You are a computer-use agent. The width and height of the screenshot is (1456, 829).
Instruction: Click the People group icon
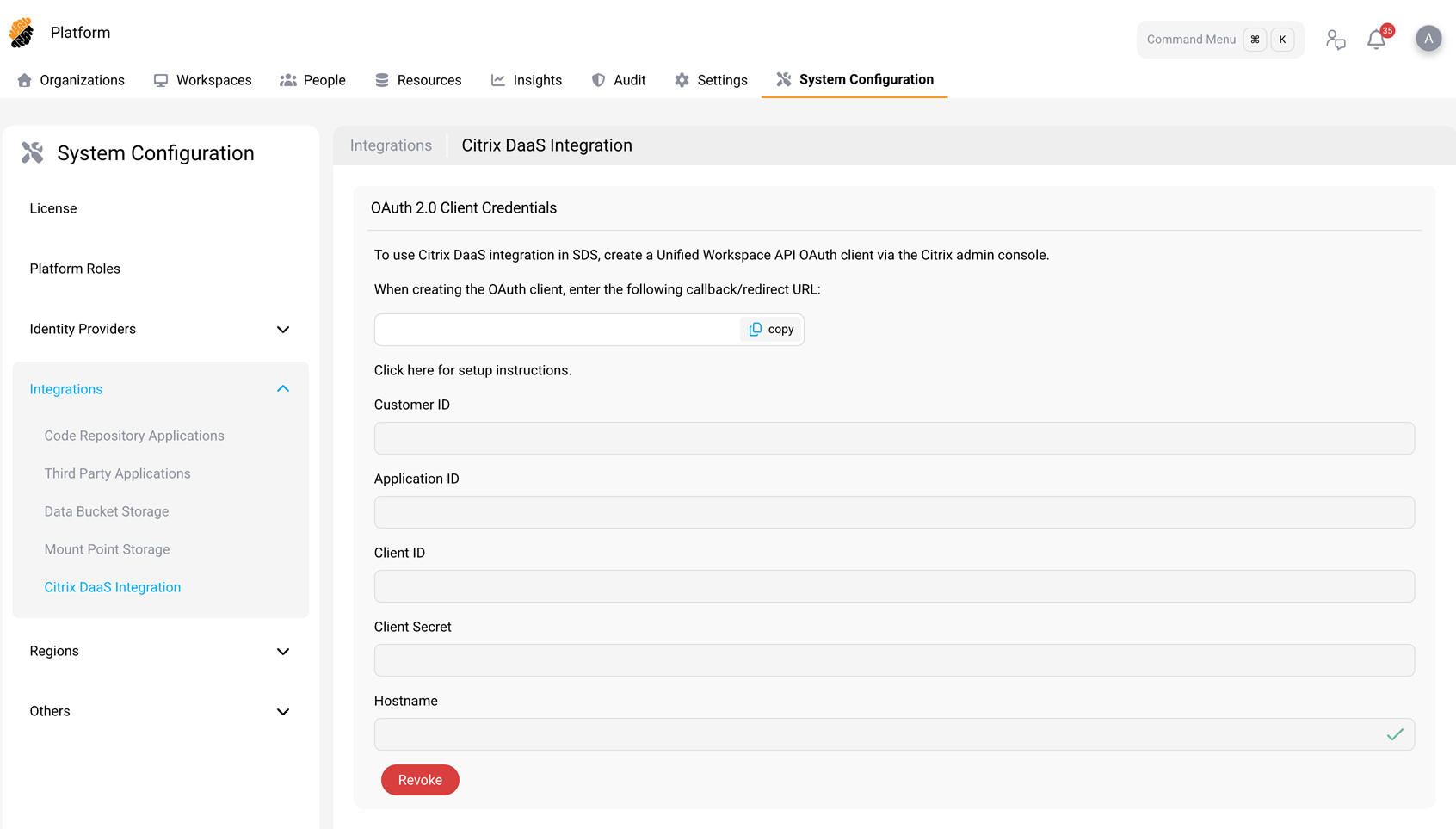pos(288,80)
